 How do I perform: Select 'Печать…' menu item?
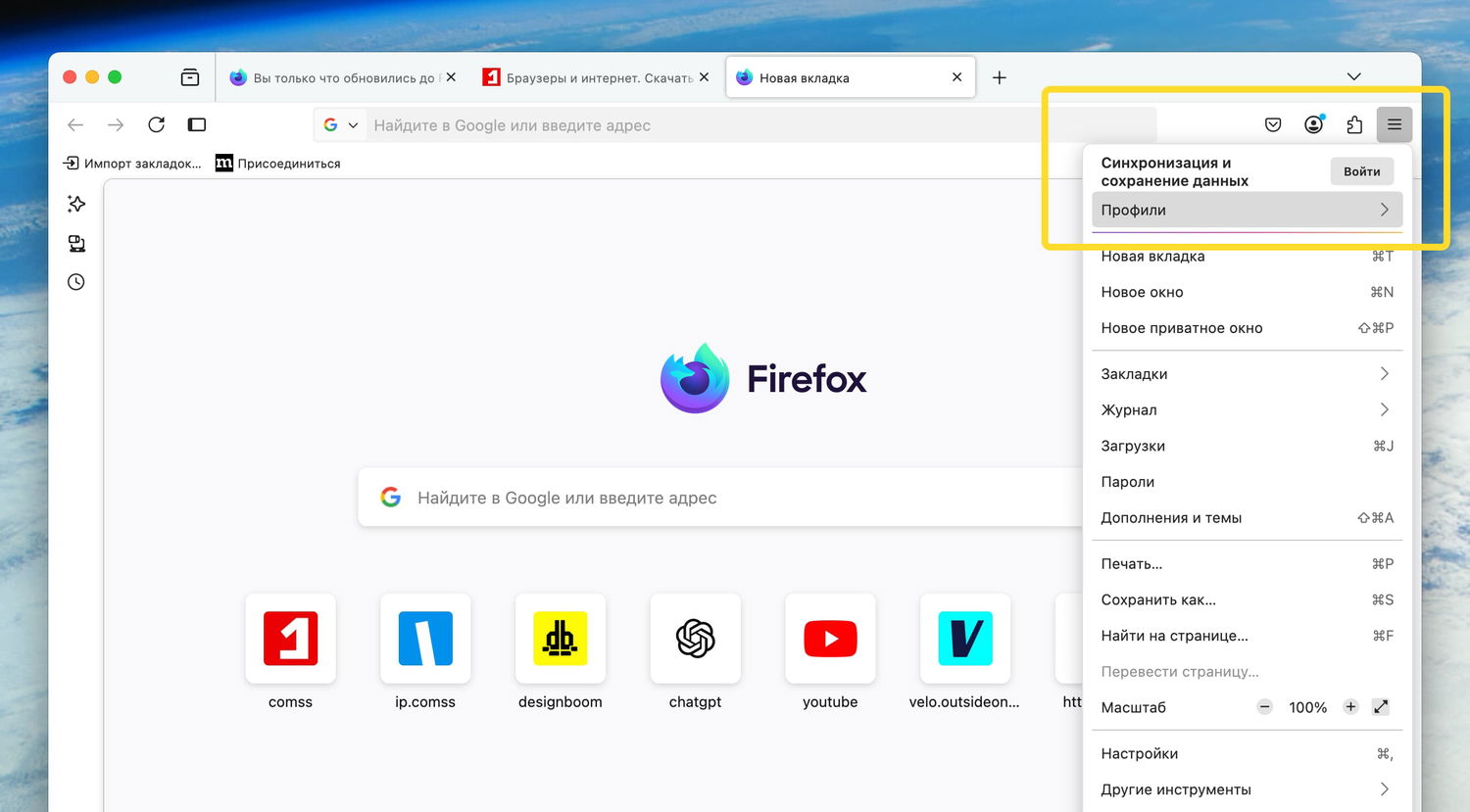pos(1248,563)
